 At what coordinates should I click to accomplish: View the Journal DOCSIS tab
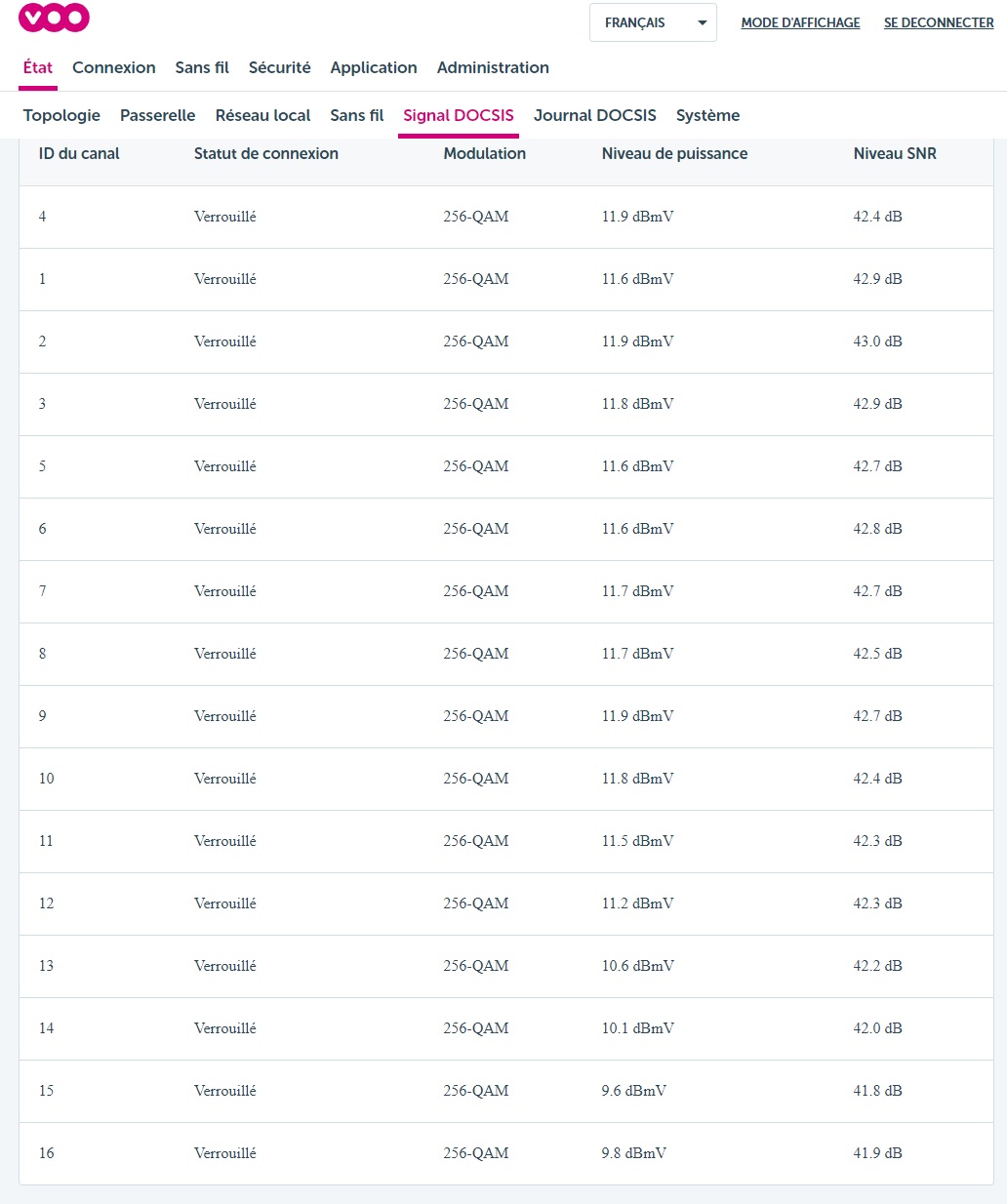[594, 115]
